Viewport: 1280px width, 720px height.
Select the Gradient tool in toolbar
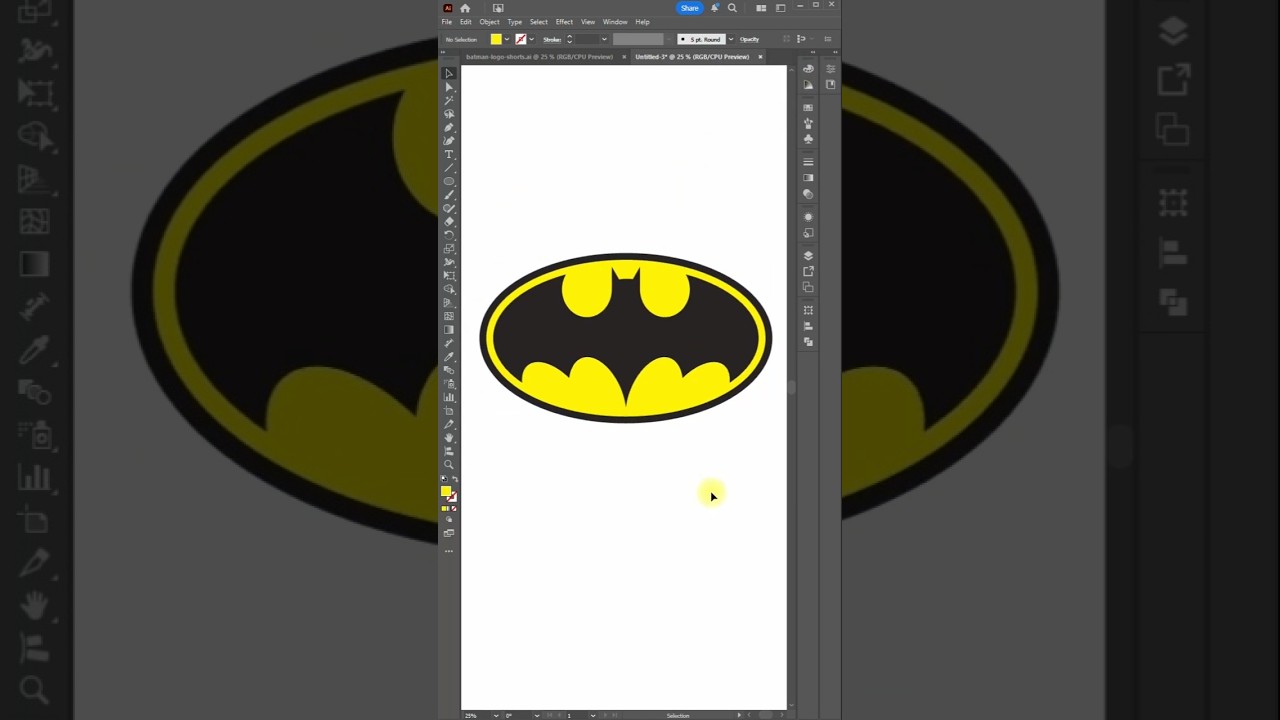pos(449,330)
